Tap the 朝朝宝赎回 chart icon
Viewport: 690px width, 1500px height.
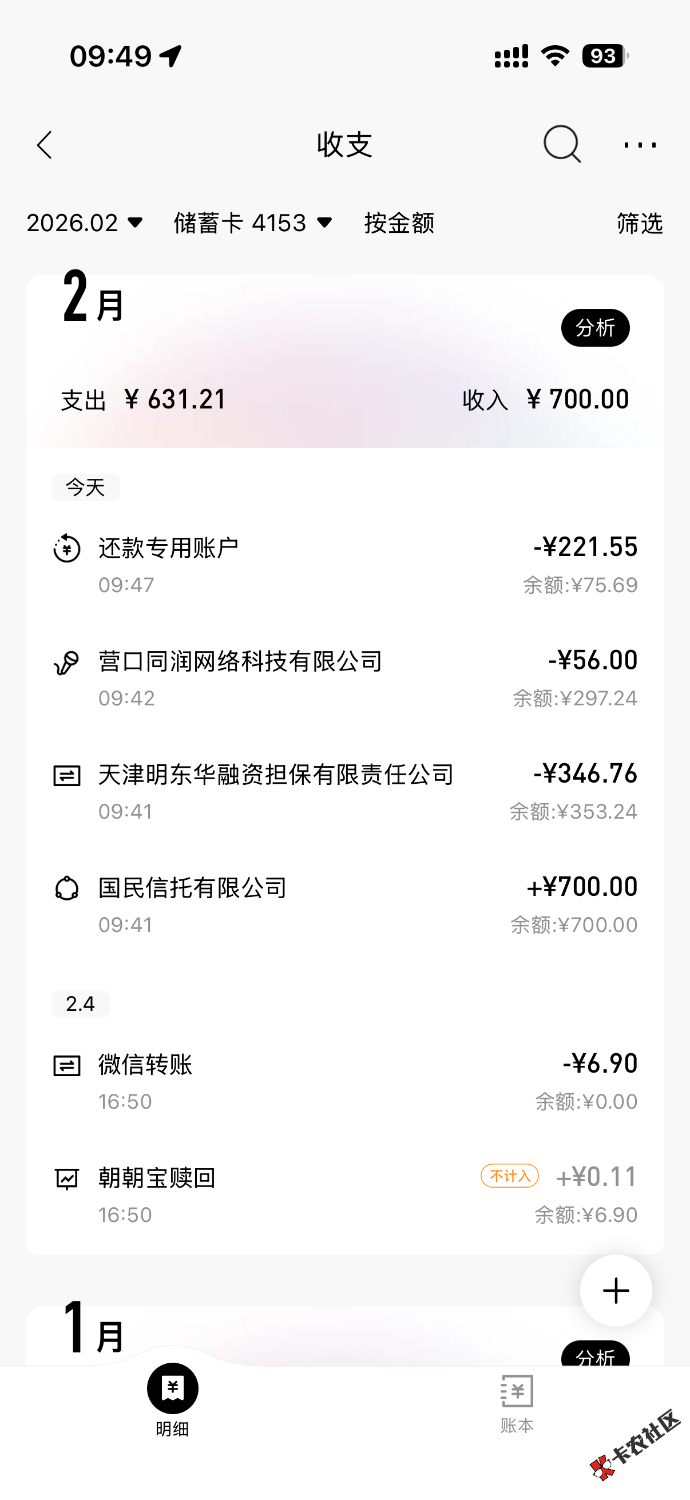(67, 1178)
